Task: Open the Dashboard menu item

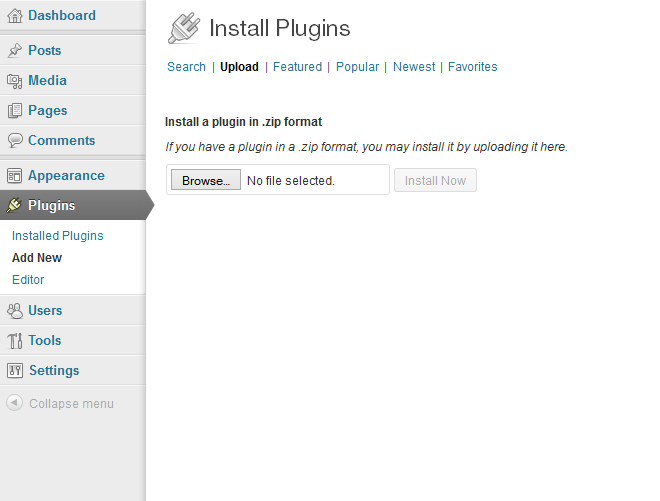Action: pyautogui.click(x=62, y=16)
